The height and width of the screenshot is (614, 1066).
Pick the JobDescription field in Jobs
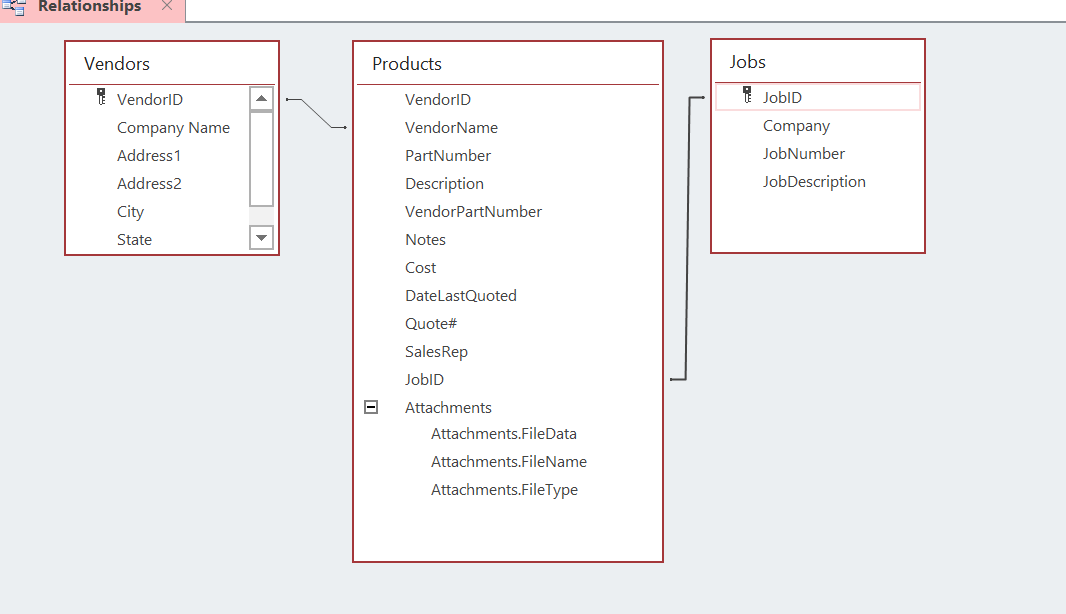[814, 182]
